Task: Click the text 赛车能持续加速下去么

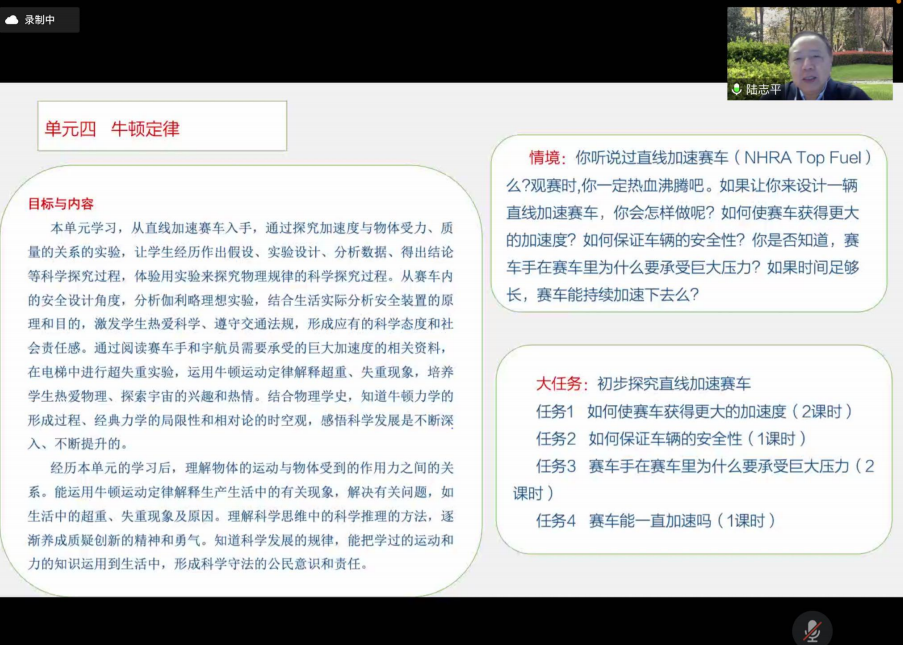Action: pos(617,295)
